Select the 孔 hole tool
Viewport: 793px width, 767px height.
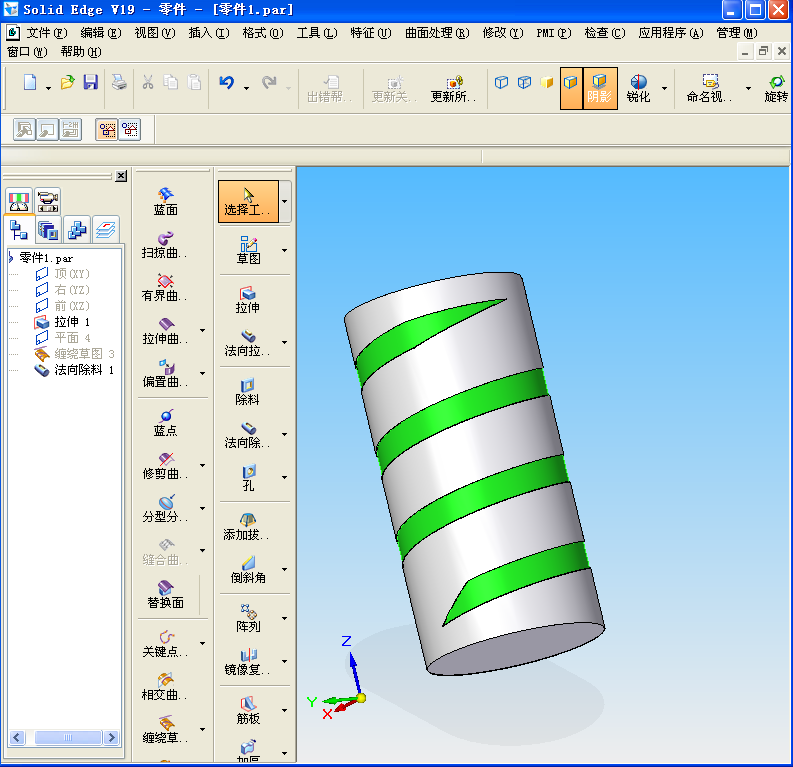248,478
